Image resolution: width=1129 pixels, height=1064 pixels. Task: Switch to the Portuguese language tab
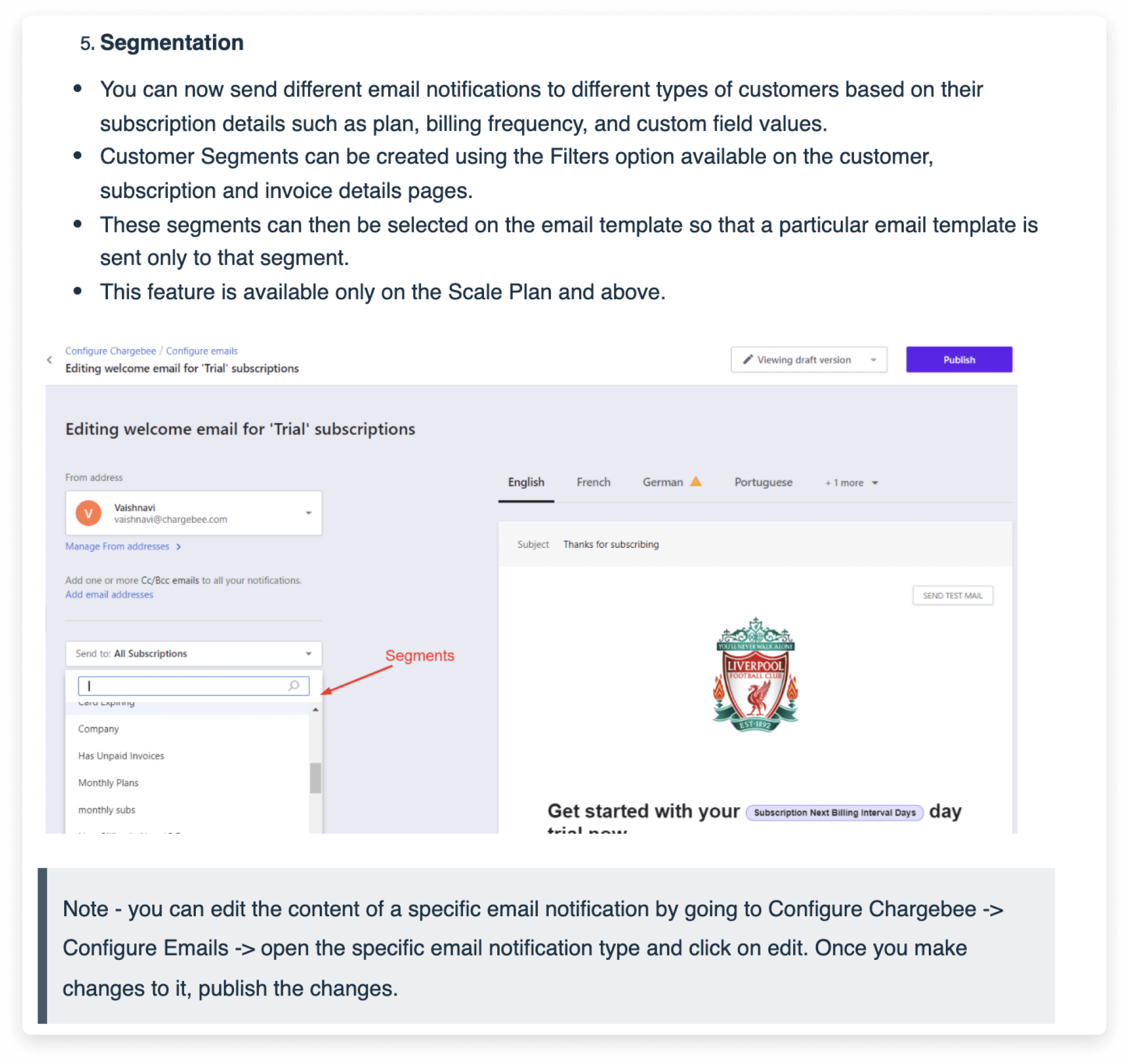tap(763, 482)
